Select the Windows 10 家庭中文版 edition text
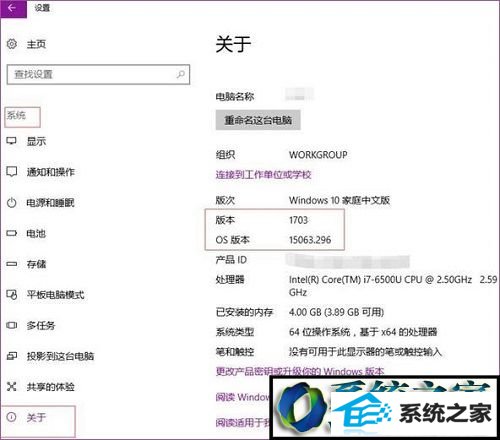This screenshot has height=440, width=500. [339, 200]
